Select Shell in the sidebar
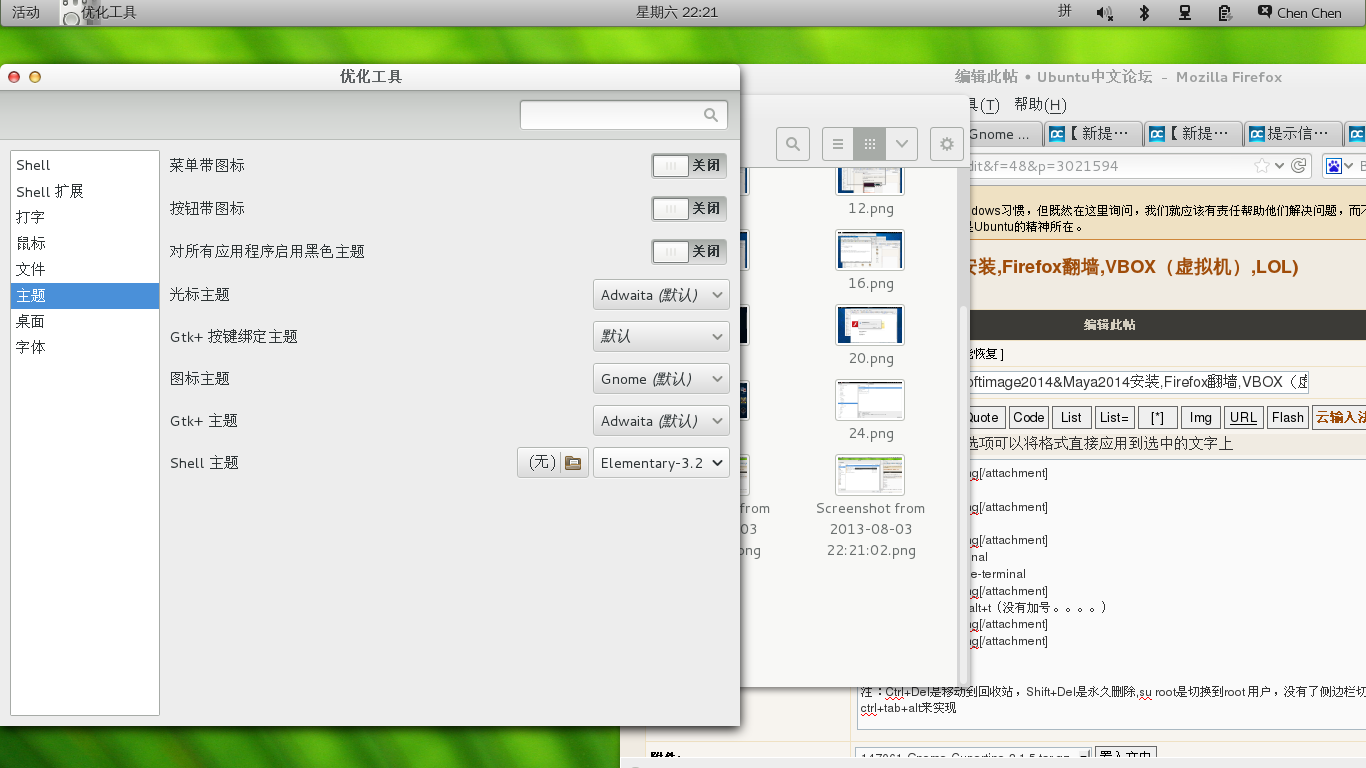 click(85, 165)
